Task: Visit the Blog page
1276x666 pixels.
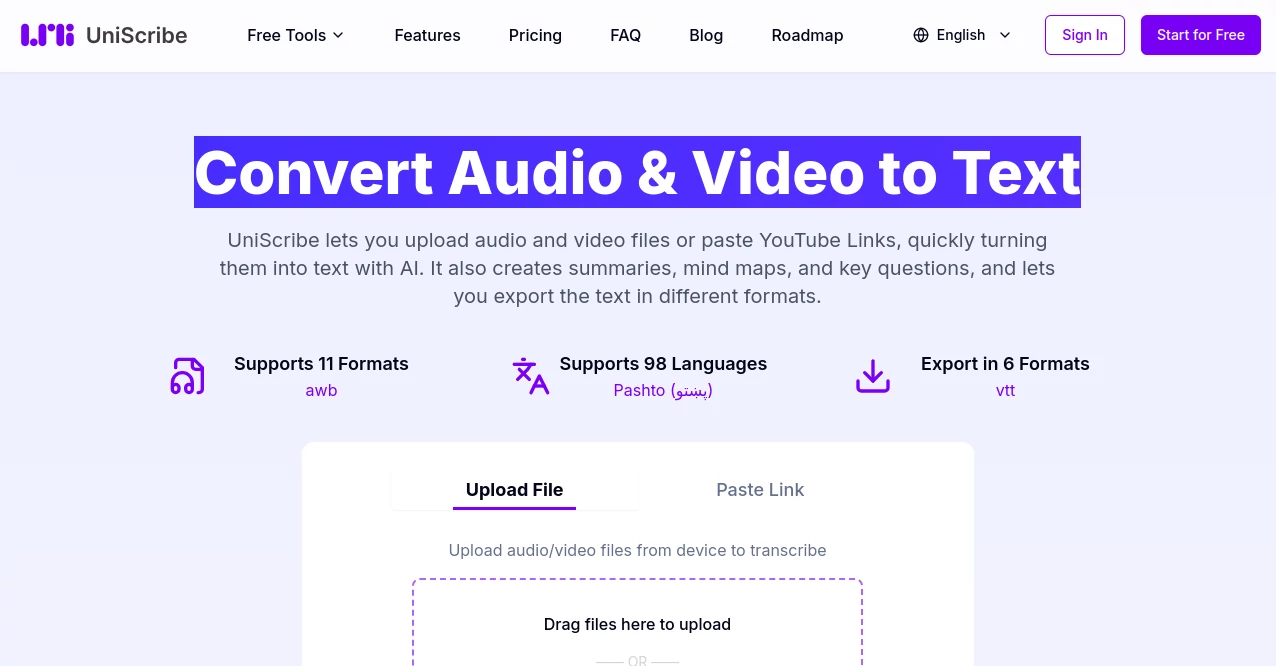Action: click(706, 35)
